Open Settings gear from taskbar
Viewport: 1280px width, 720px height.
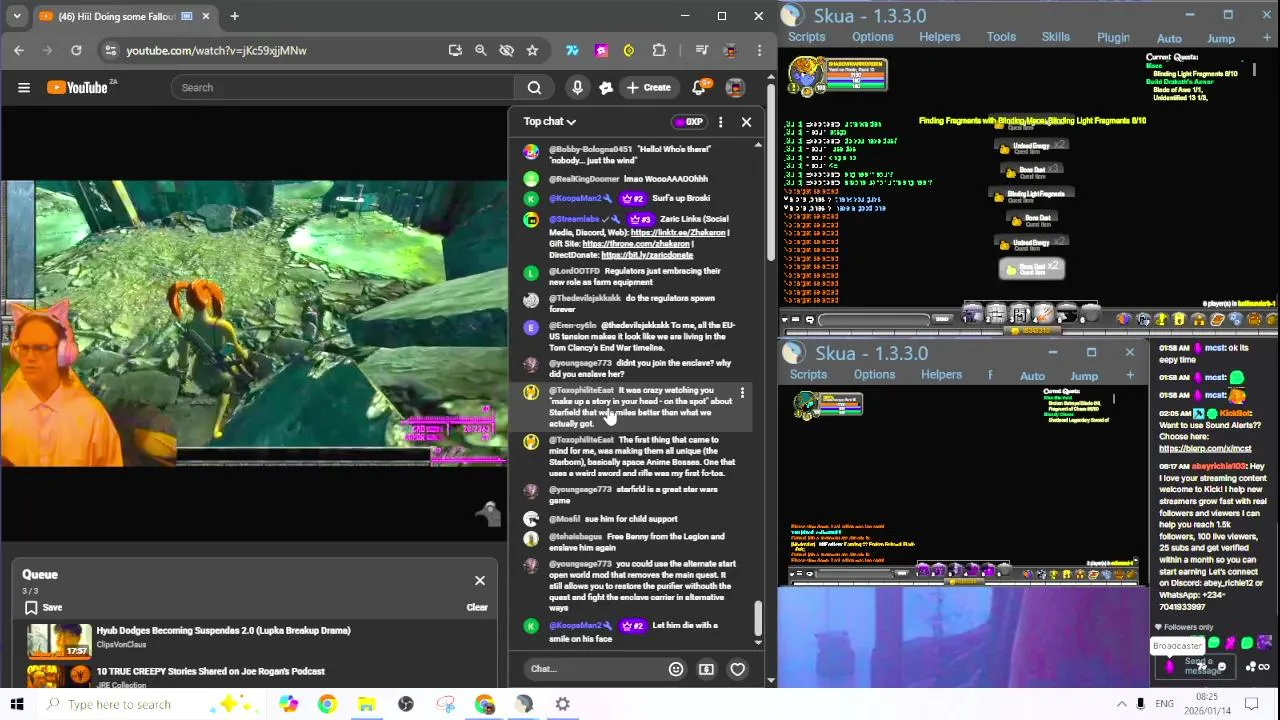coord(562,704)
